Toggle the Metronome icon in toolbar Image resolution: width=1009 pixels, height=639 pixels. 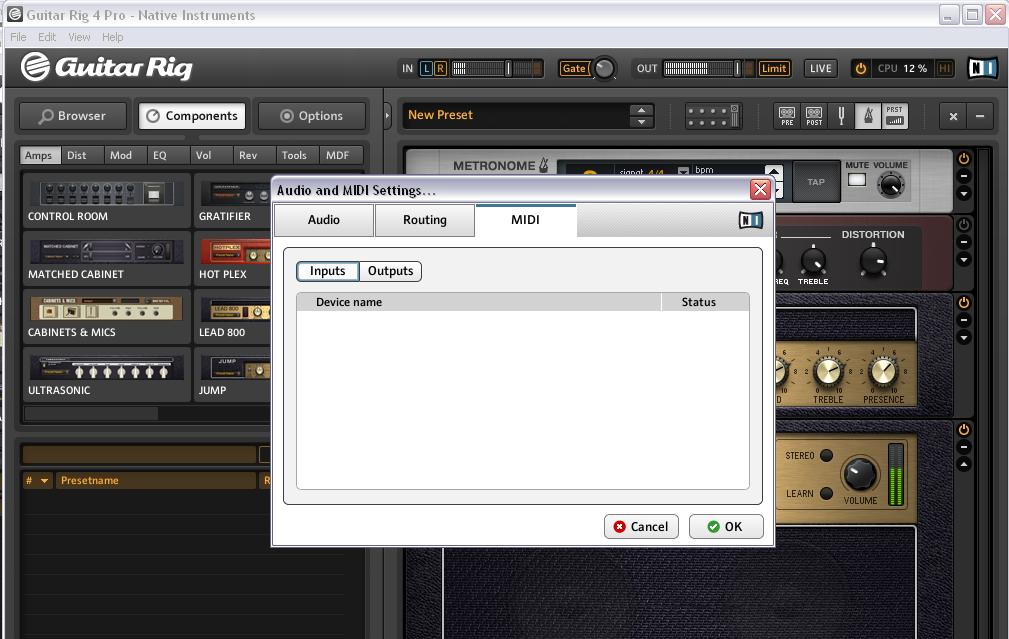(868, 116)
